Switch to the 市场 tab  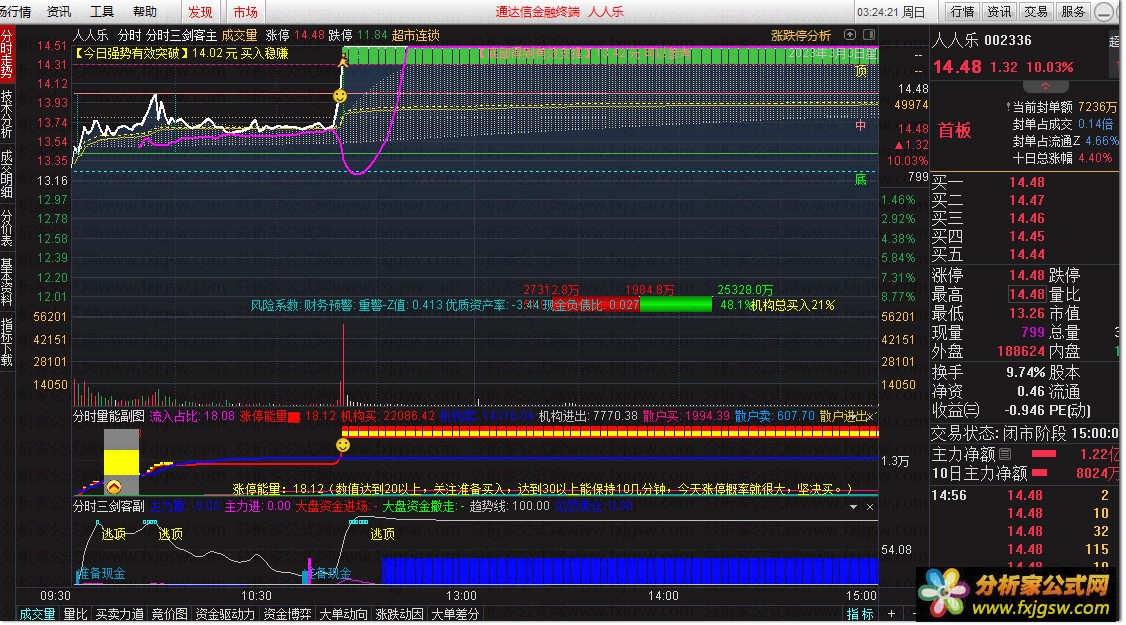(246, 12)
